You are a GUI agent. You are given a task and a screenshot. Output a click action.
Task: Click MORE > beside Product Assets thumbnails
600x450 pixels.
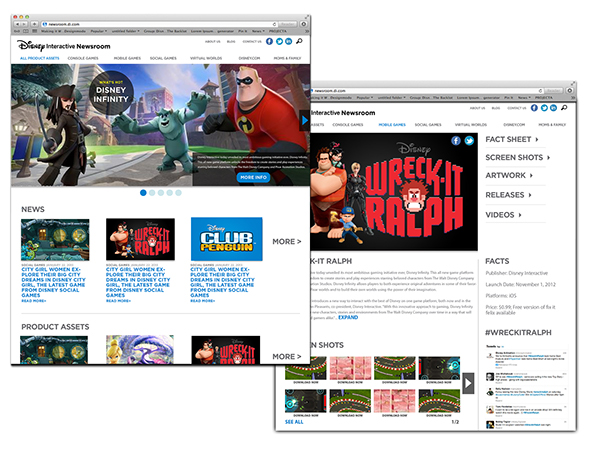(287, 356)
